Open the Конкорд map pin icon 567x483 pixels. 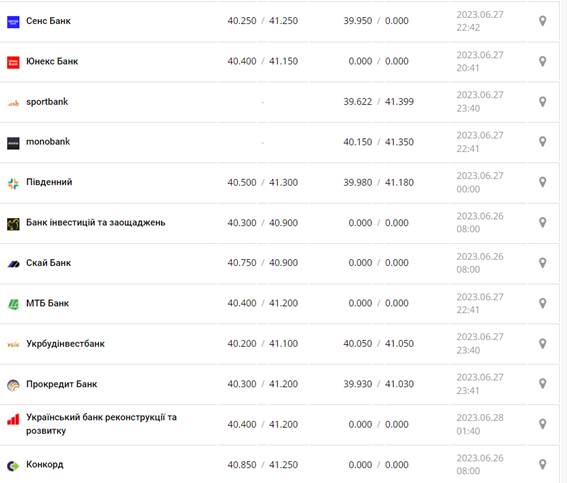coord(542,465)
